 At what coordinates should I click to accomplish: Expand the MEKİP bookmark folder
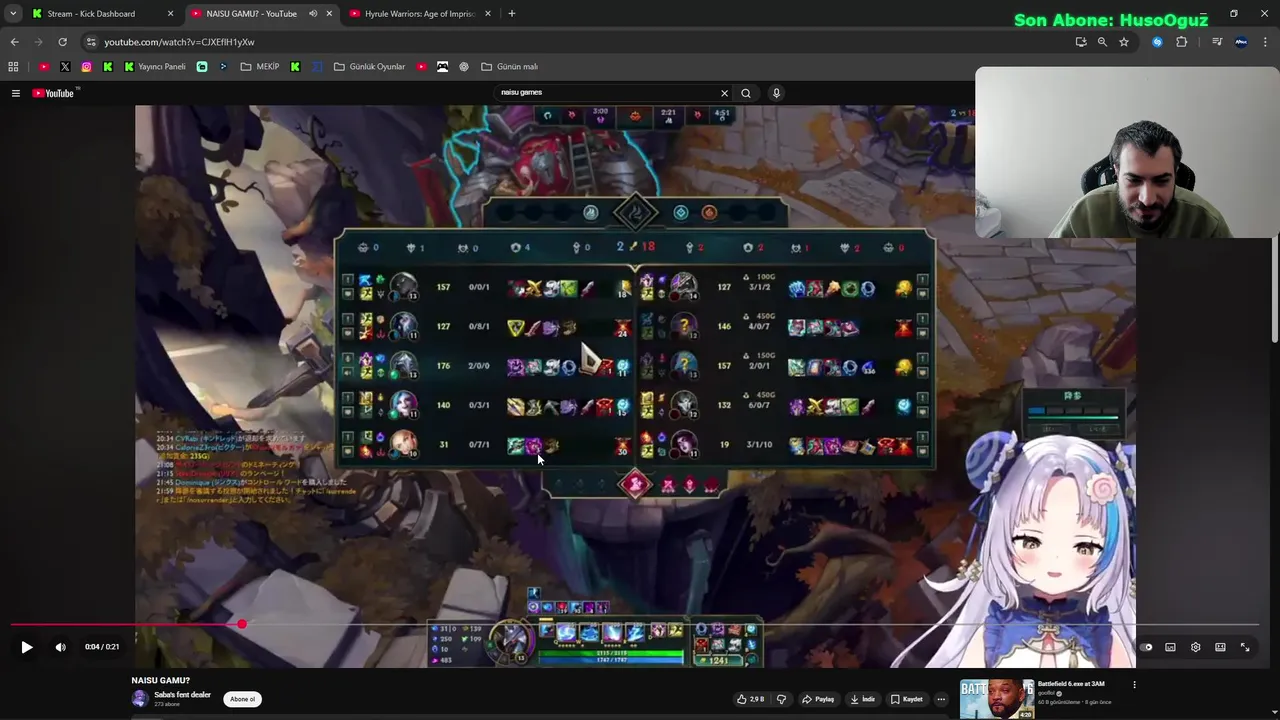click(260, 67)
